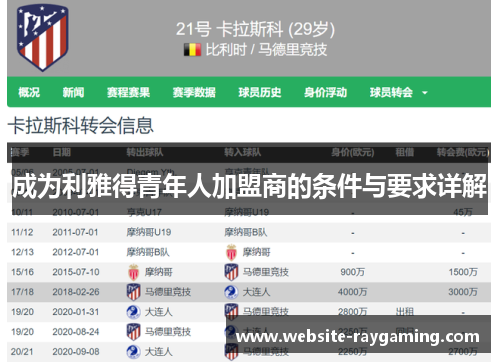Click Dalian crest in 2020-01-31 row
Screen dimensions: 500x362
point(133,312)
